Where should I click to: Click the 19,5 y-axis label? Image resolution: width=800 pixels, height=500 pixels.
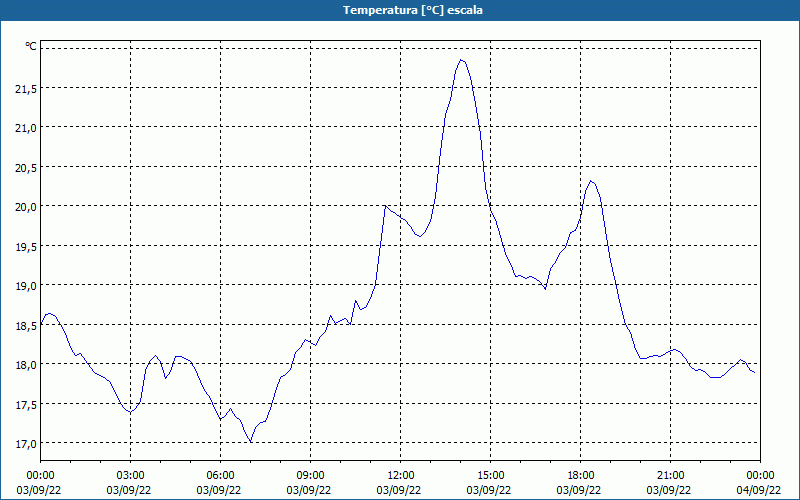coord(26,247)
